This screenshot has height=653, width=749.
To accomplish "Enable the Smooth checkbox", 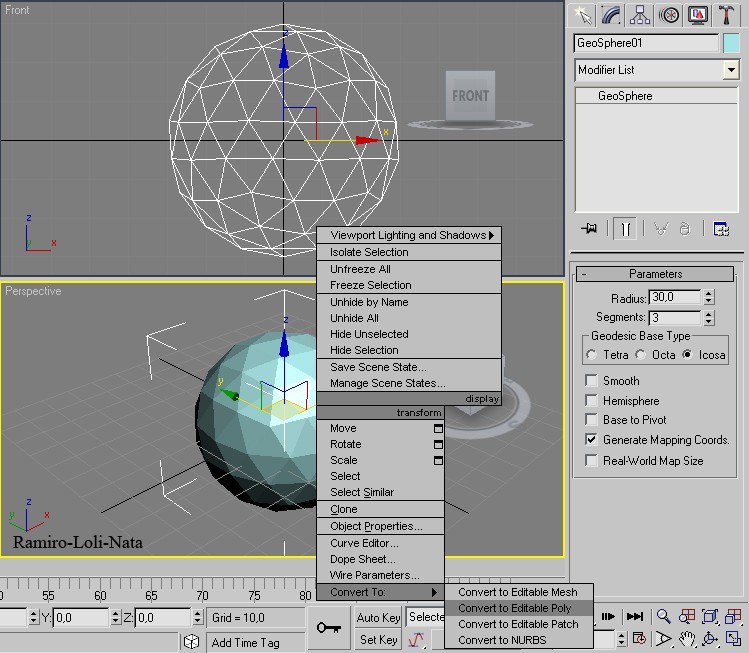I will point(591,380).
